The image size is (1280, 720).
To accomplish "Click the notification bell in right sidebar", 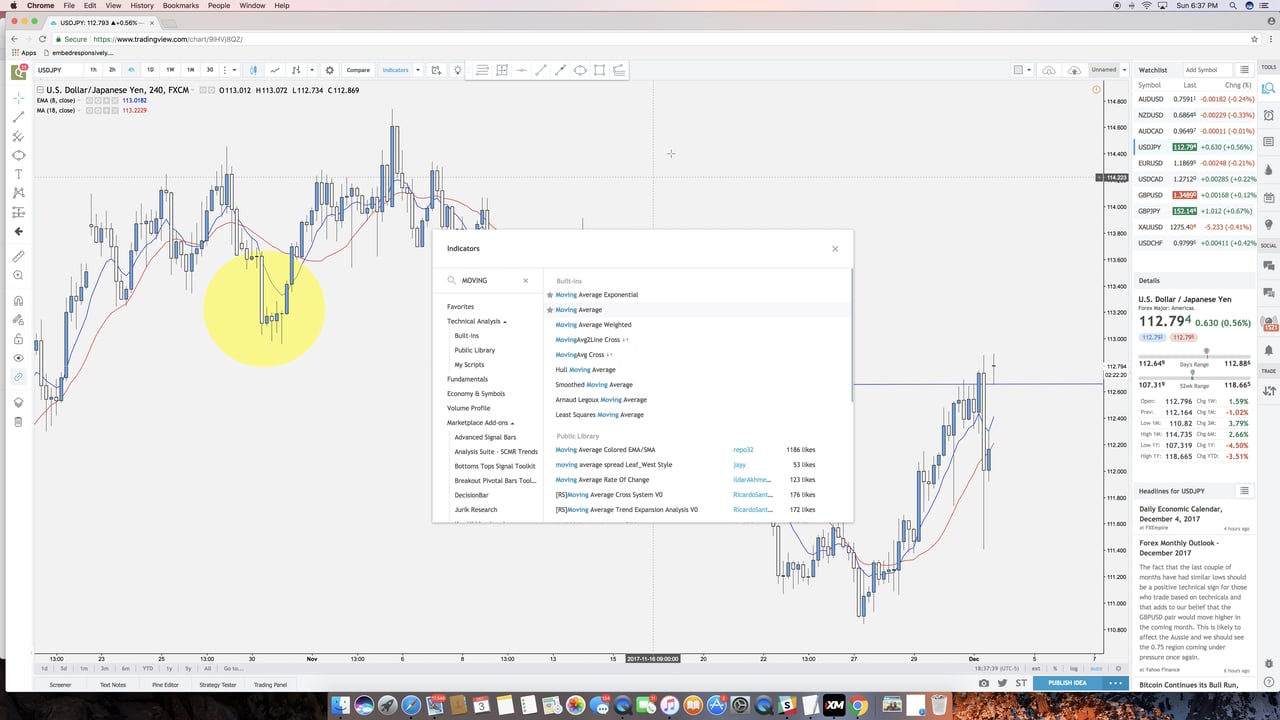I will pyautogui.click(x=1269, y=350).
